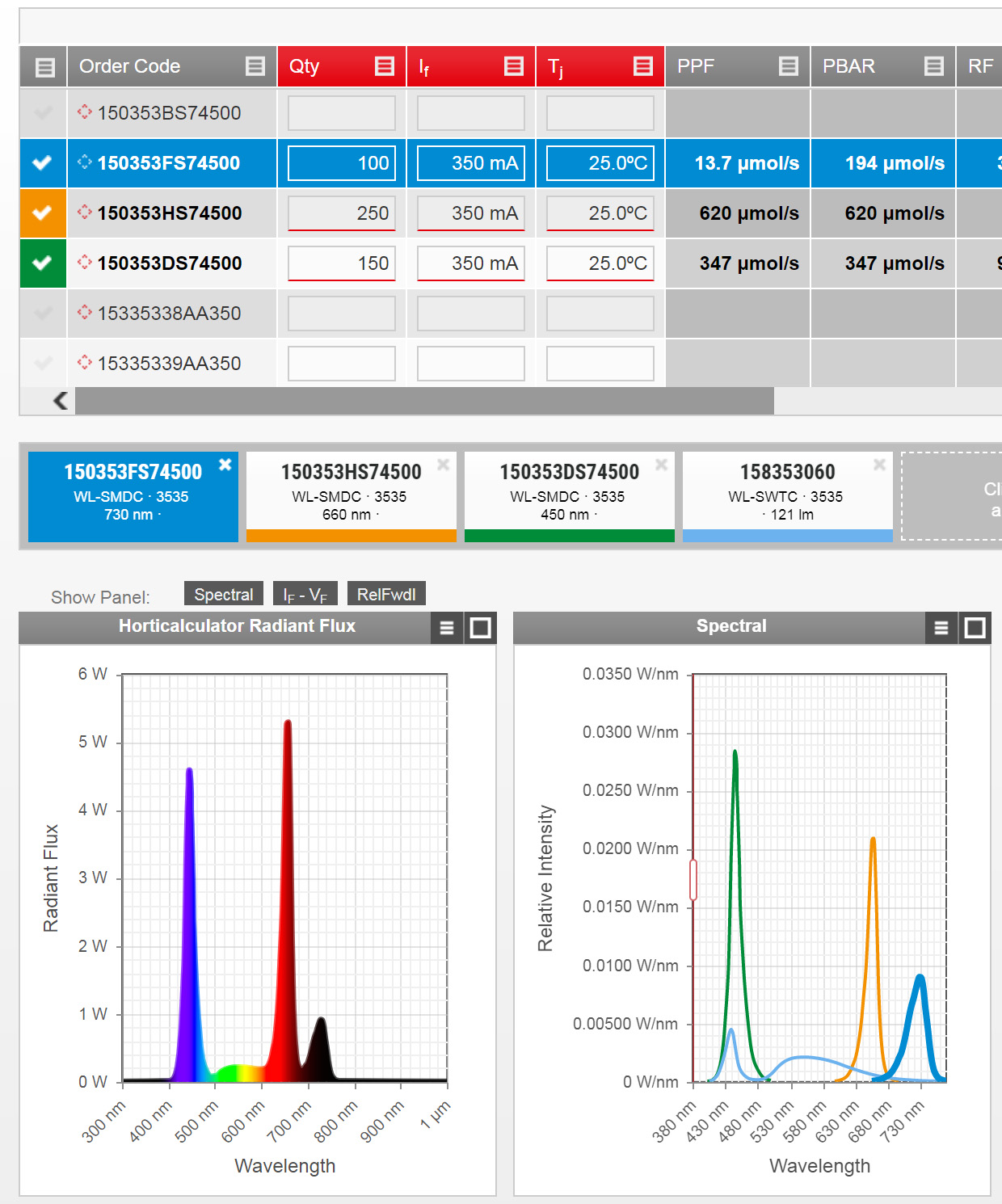Screen dimensions: 1002x1204
Task: Show the Spectral panel button
Action: click(x=224, y=594)
